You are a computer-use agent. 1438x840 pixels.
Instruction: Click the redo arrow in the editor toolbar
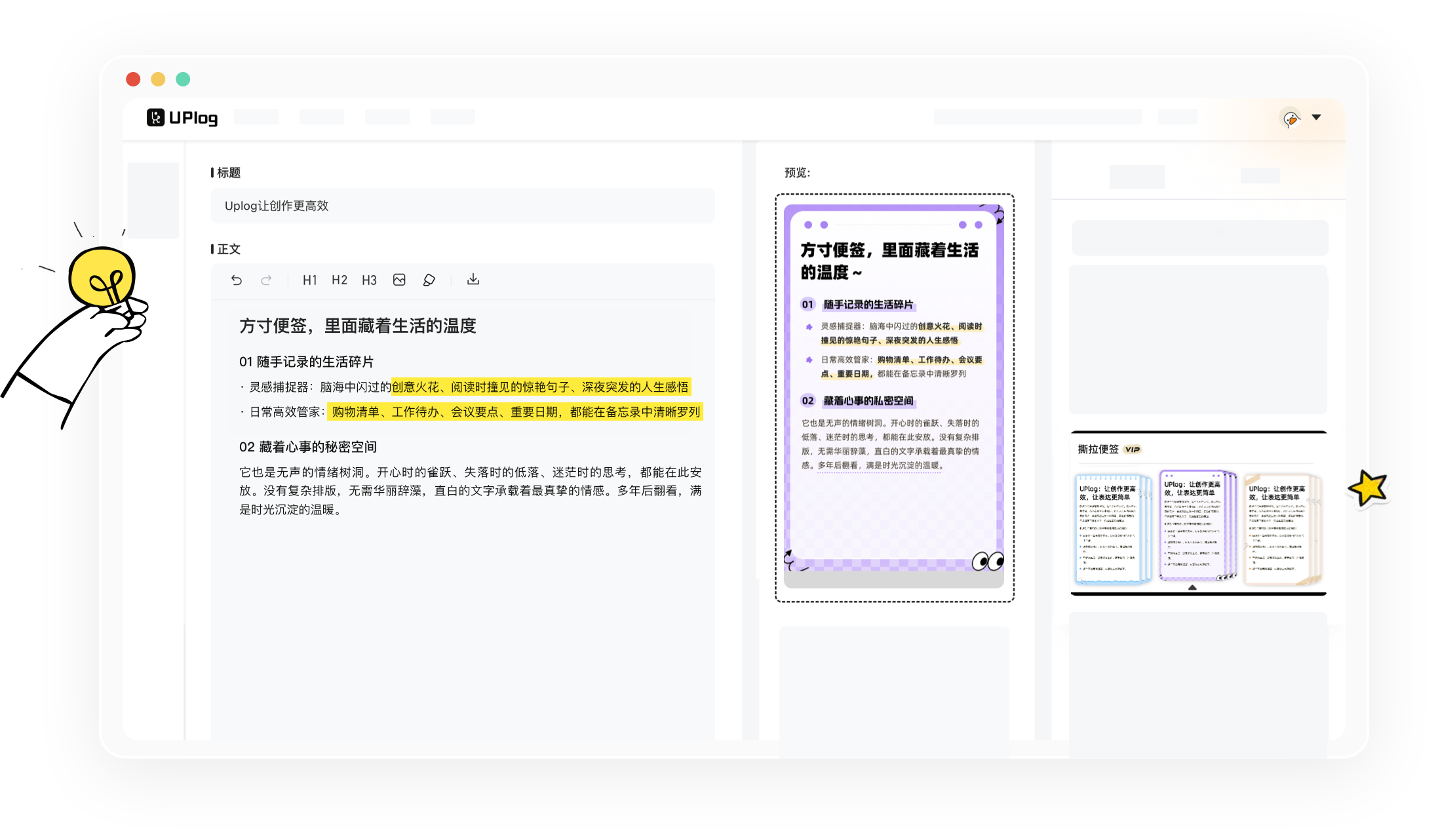tap(266, 280)
